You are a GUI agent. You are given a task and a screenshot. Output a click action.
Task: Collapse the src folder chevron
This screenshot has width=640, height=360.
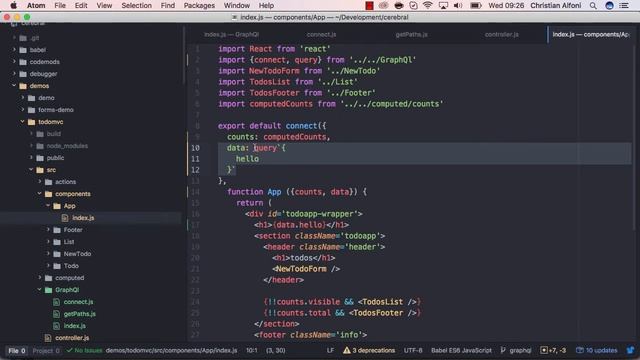(31, 169)
